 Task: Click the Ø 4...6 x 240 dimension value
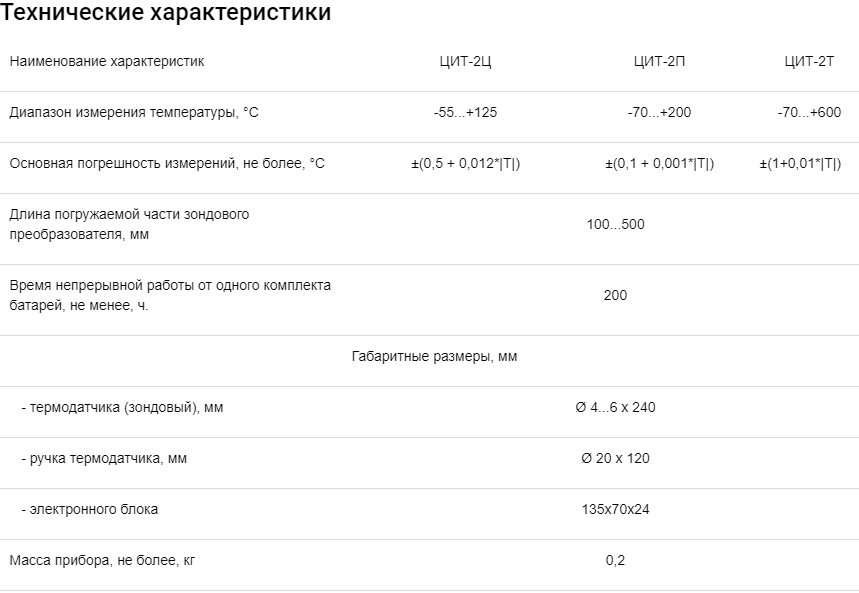[x=615, y=408]
